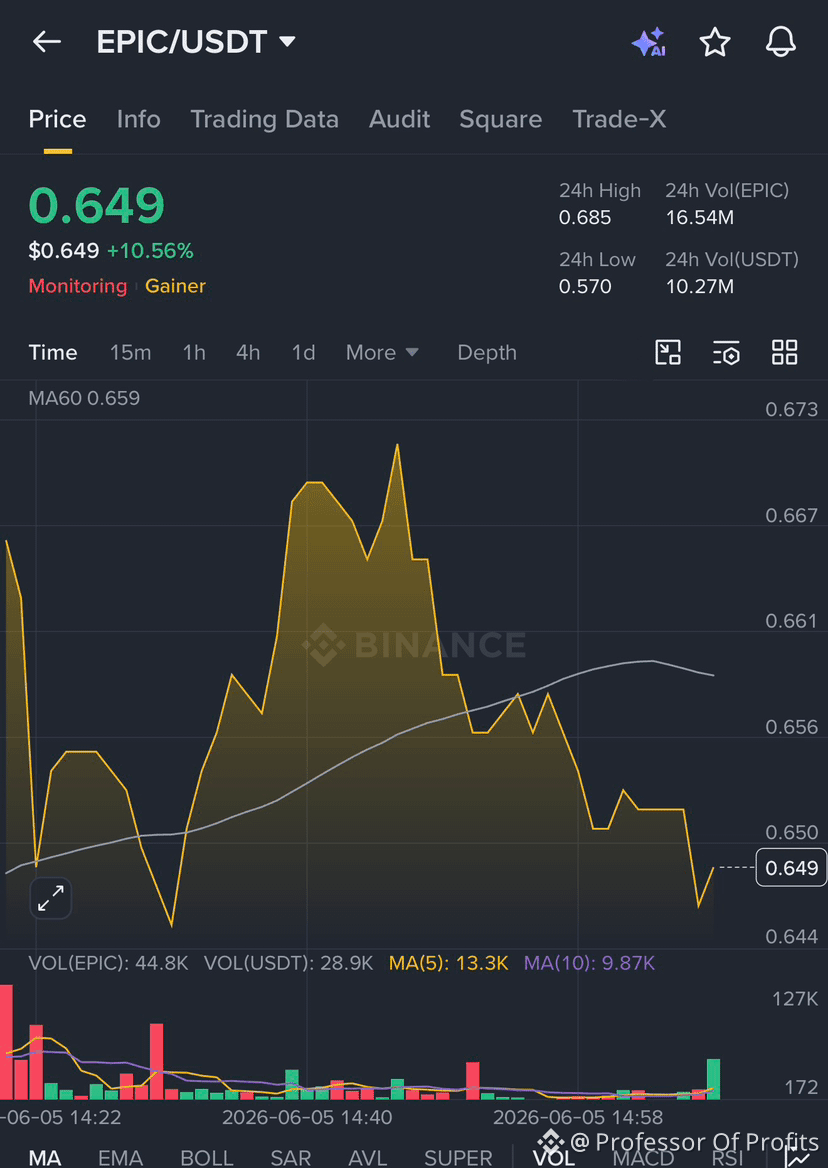Open the Depth chart view
The width and height of the screenshot is (828, 1168).
point(487,352)
